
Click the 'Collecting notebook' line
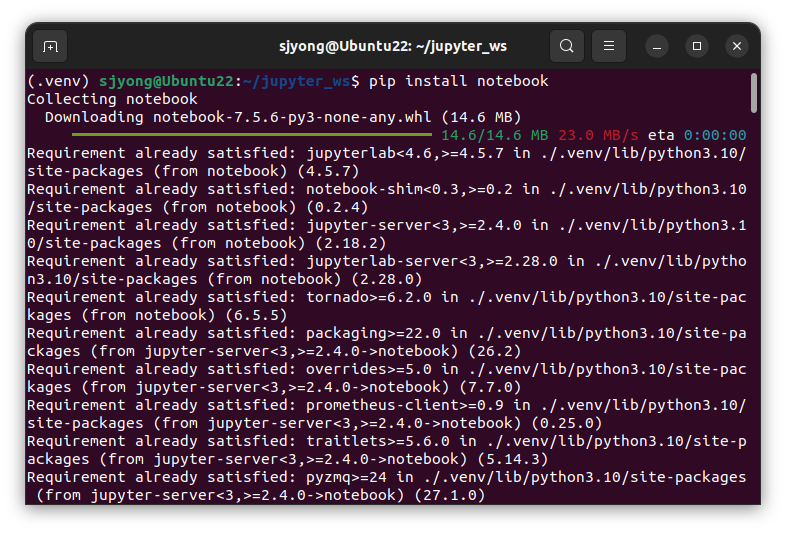112,99
